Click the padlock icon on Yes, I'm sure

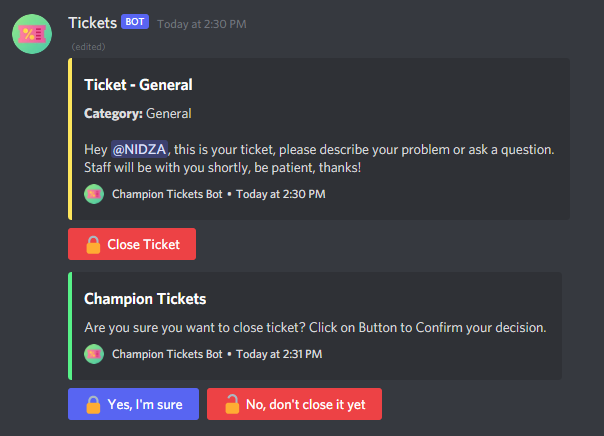click(93, 405)
